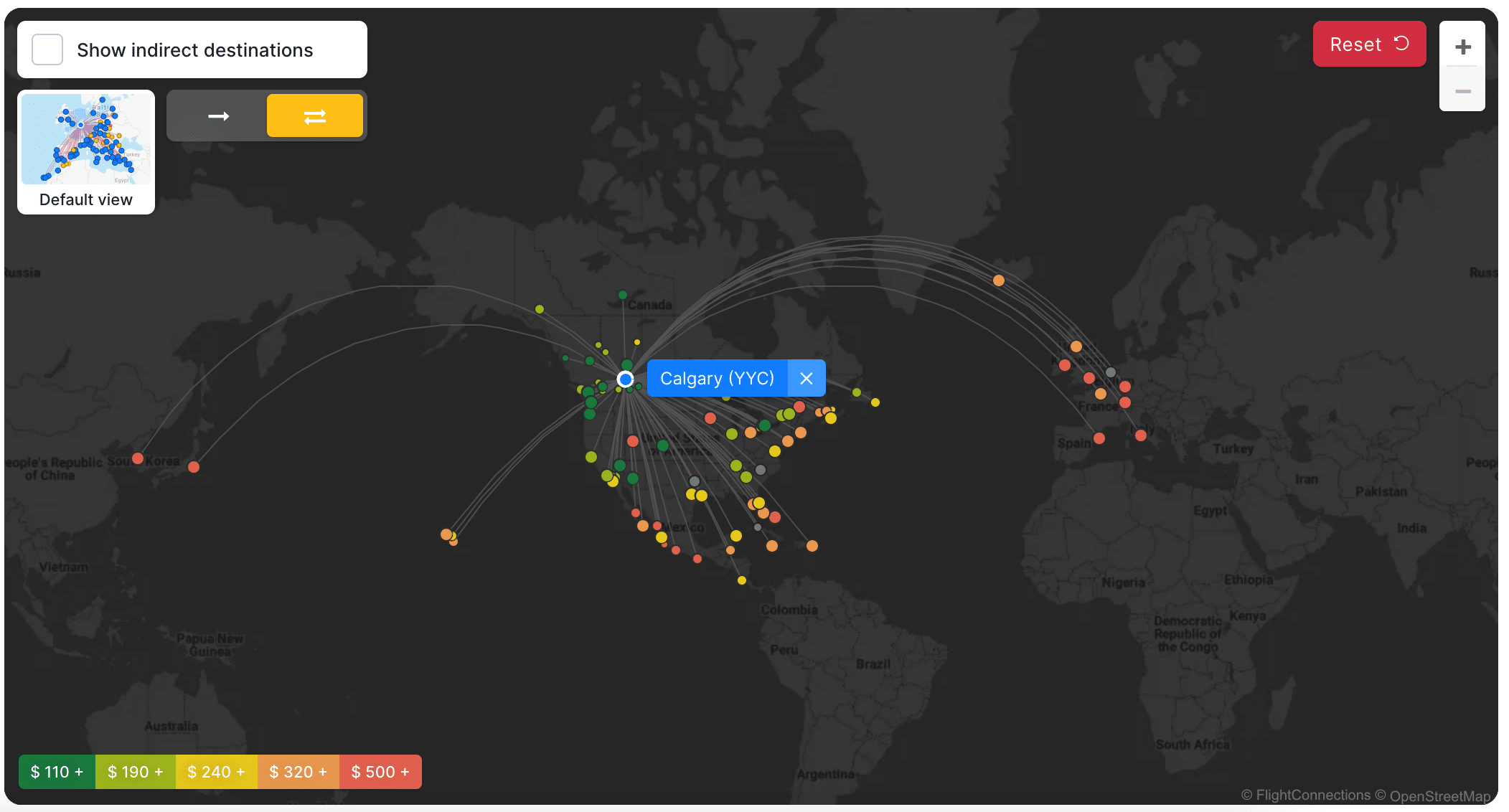1509x812 pixels.
Task: Click the orange Iceland destination dot
Action: [x=999, y=280]
